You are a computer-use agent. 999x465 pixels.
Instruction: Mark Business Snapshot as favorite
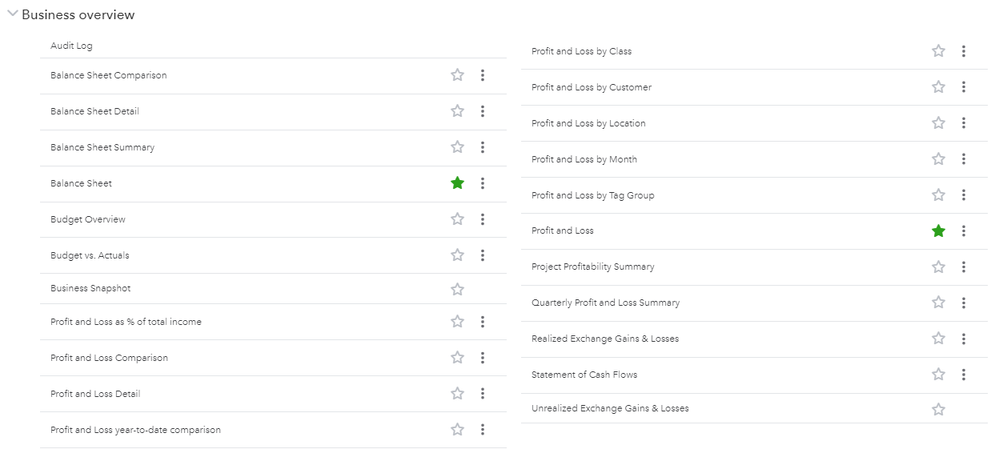457,289
